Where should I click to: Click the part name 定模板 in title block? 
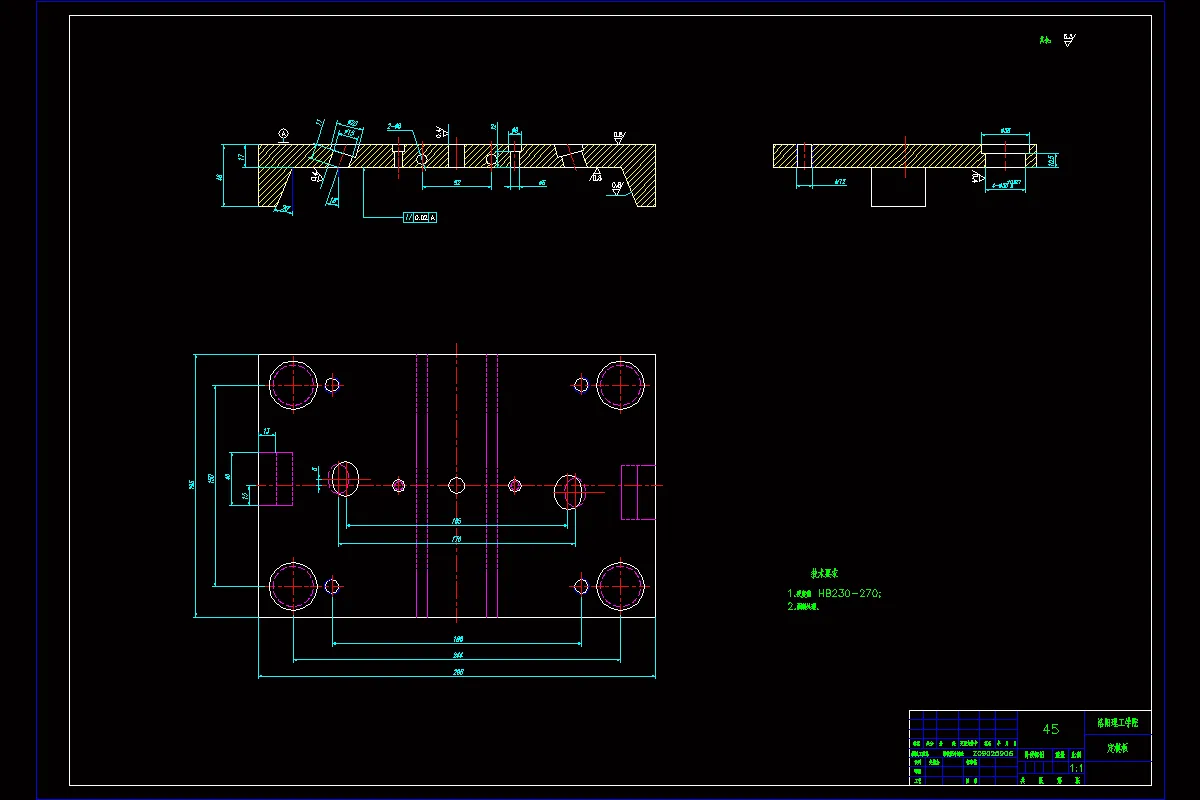(1117, 747)
